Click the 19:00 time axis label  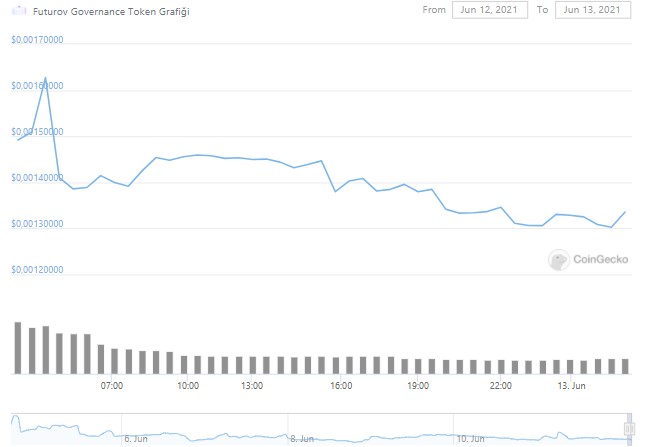pos(417,386)
